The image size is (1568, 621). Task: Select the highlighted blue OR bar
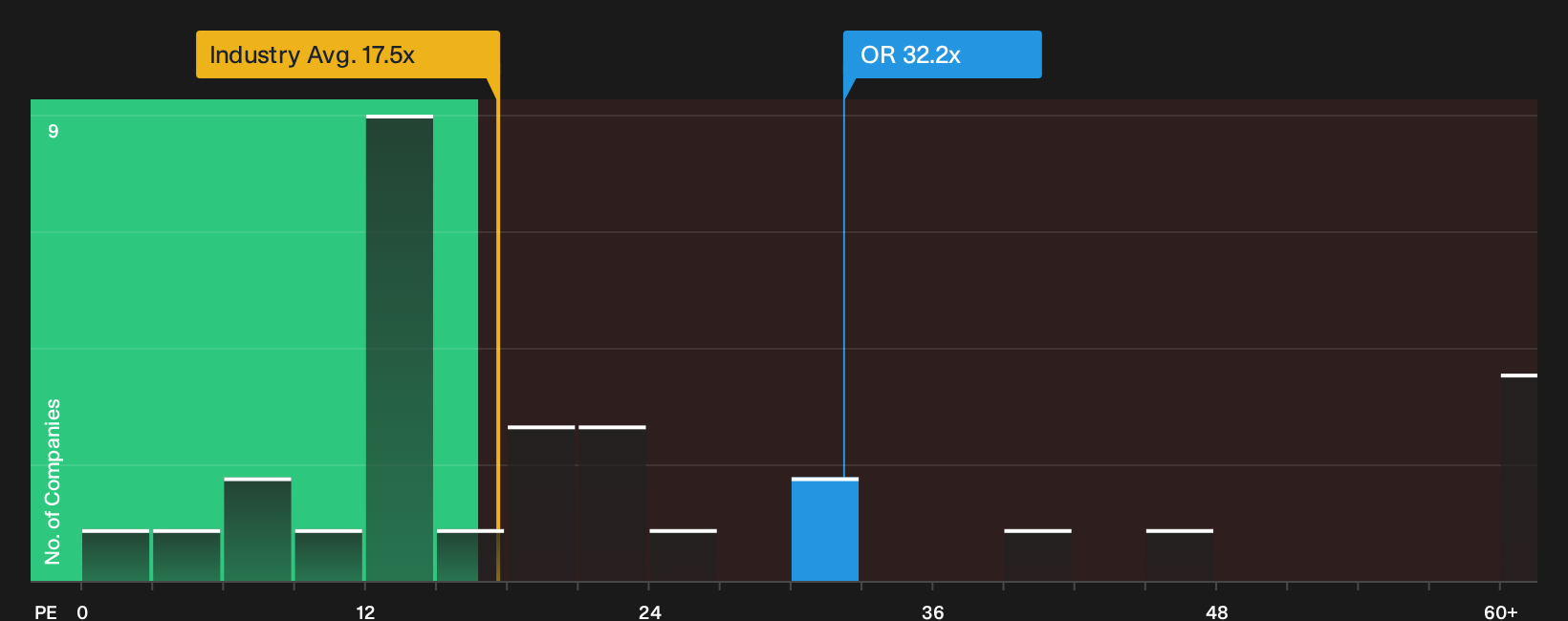825,529
